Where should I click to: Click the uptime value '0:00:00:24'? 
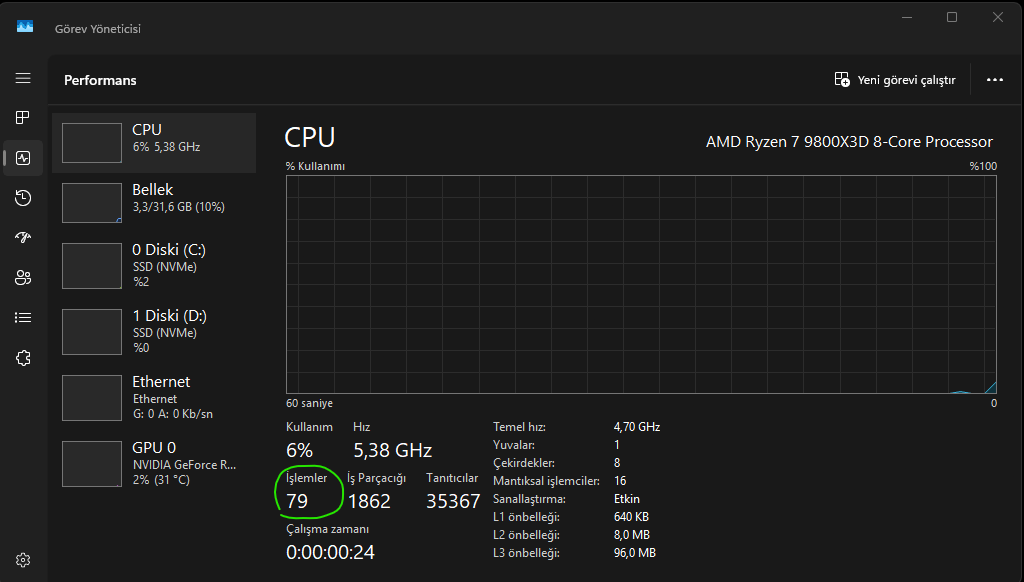[330, 553]
